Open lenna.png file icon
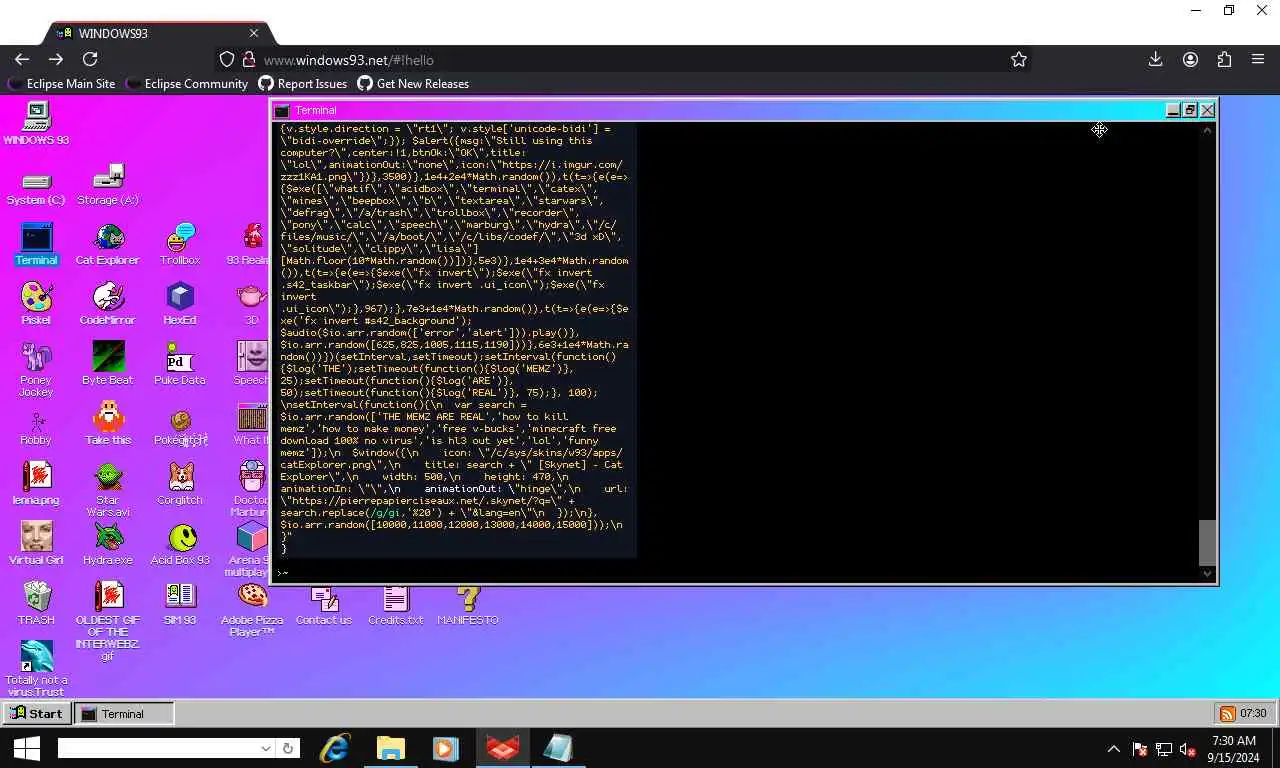The height and width of the screenshot is (768, 1280). (36, 484)
